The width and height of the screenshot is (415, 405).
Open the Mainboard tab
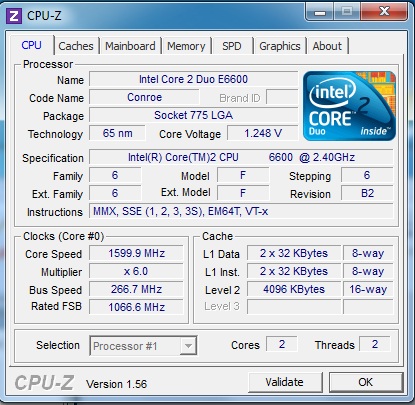pos(130,46)
